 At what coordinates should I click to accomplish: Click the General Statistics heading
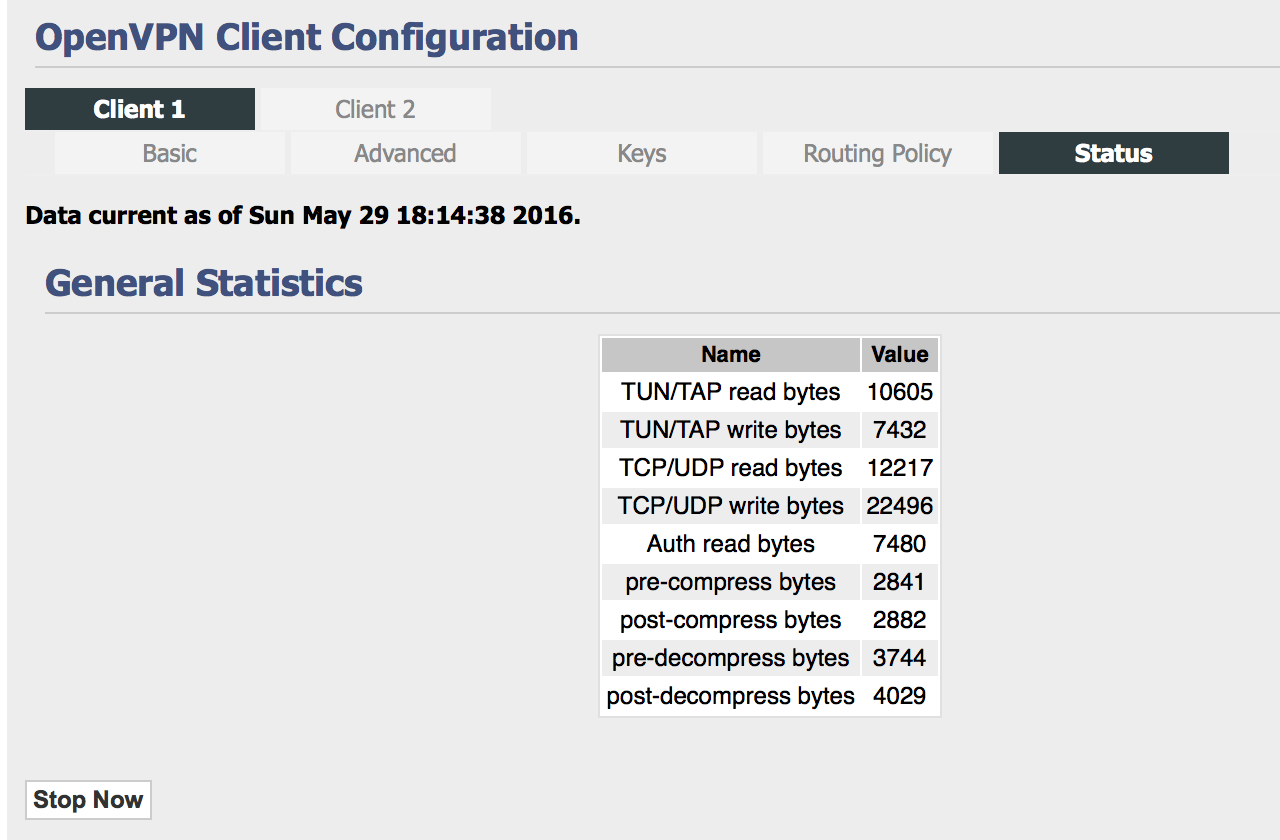click(x=204, y=283)
